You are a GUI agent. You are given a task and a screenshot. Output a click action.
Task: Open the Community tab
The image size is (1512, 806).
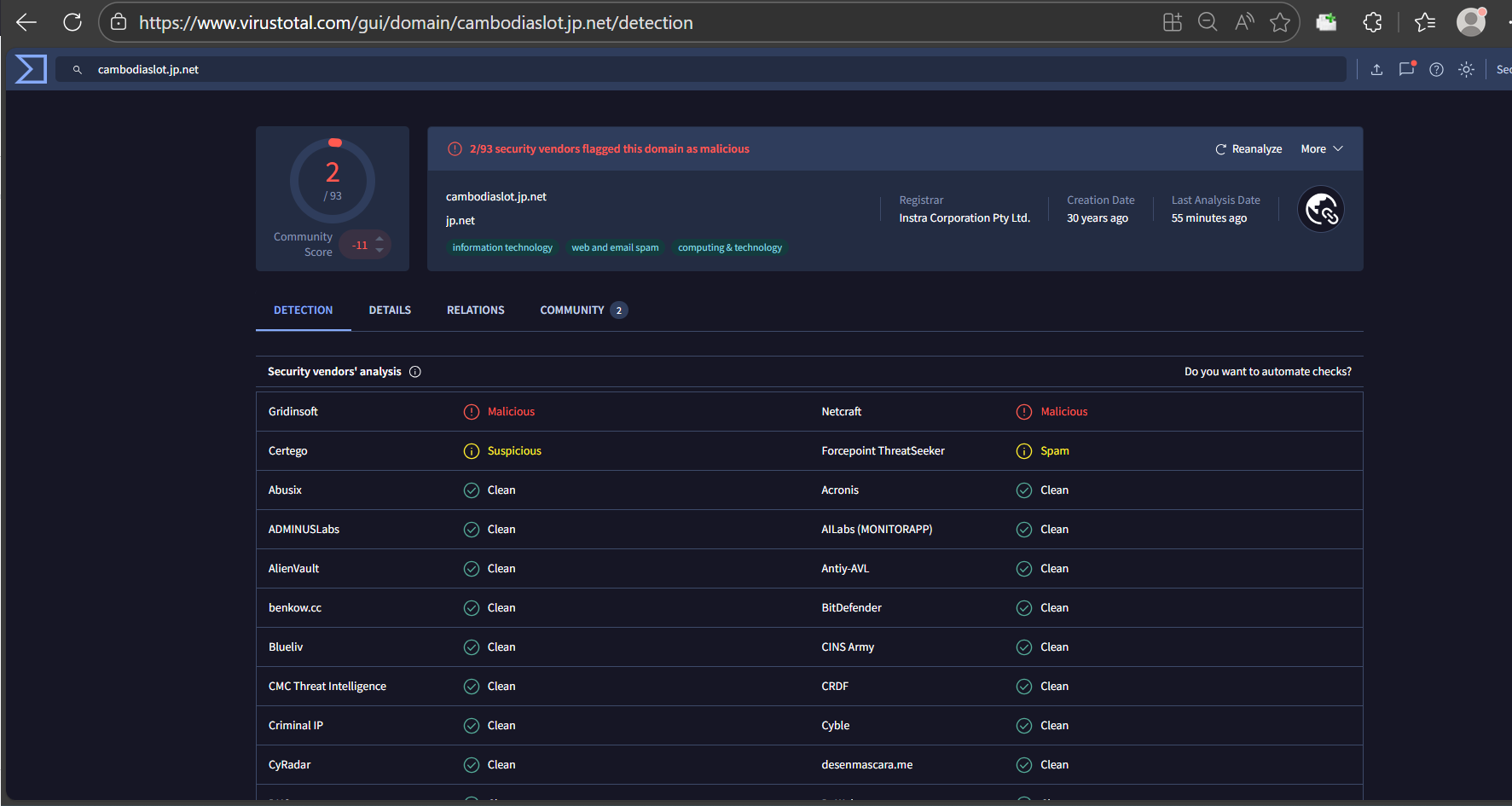572,310
